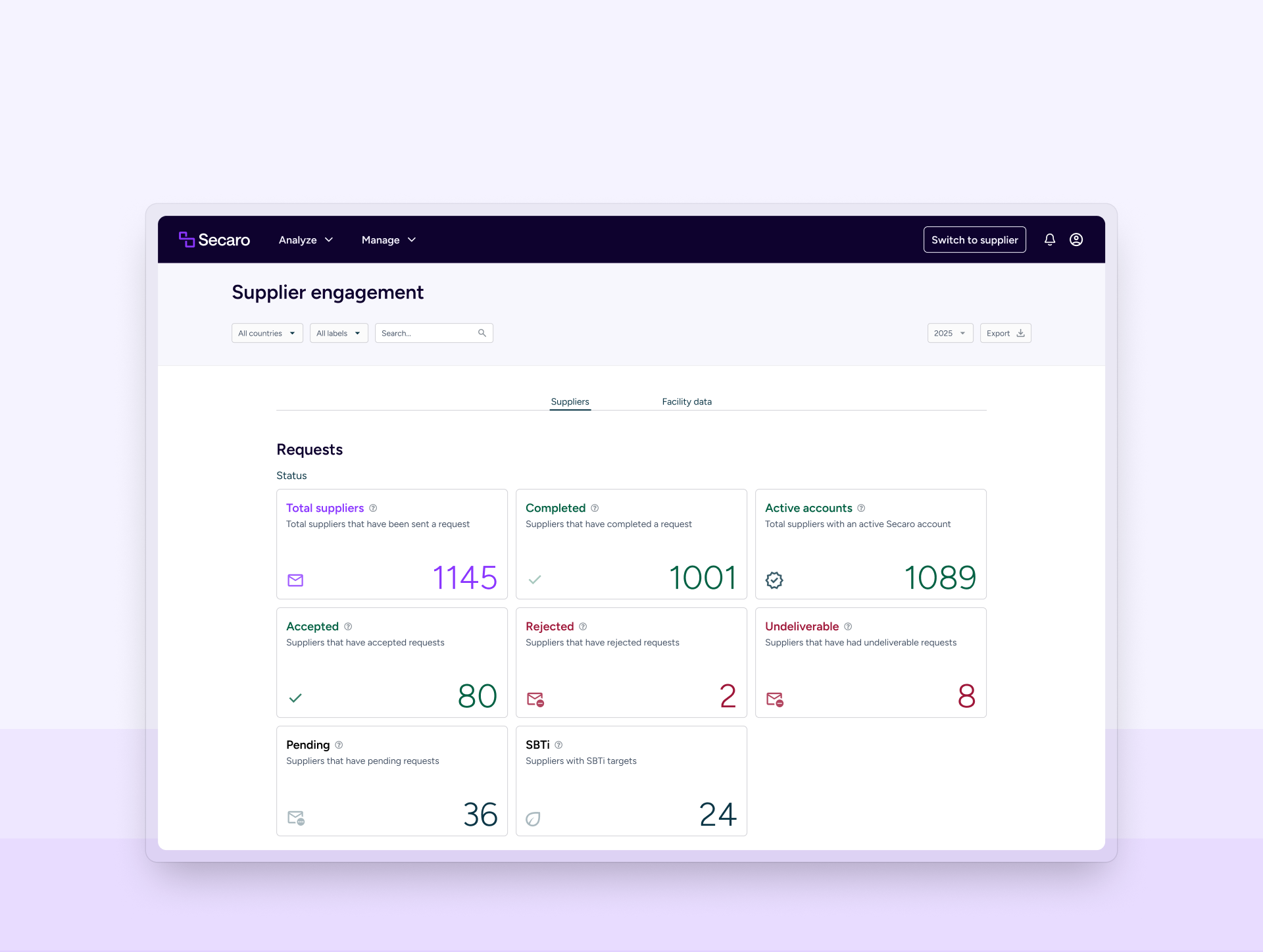Image resolution: width=1263 pixels, height=952 pixels.
Task: Switch to the Facility data tab
Action: point(687,401)
